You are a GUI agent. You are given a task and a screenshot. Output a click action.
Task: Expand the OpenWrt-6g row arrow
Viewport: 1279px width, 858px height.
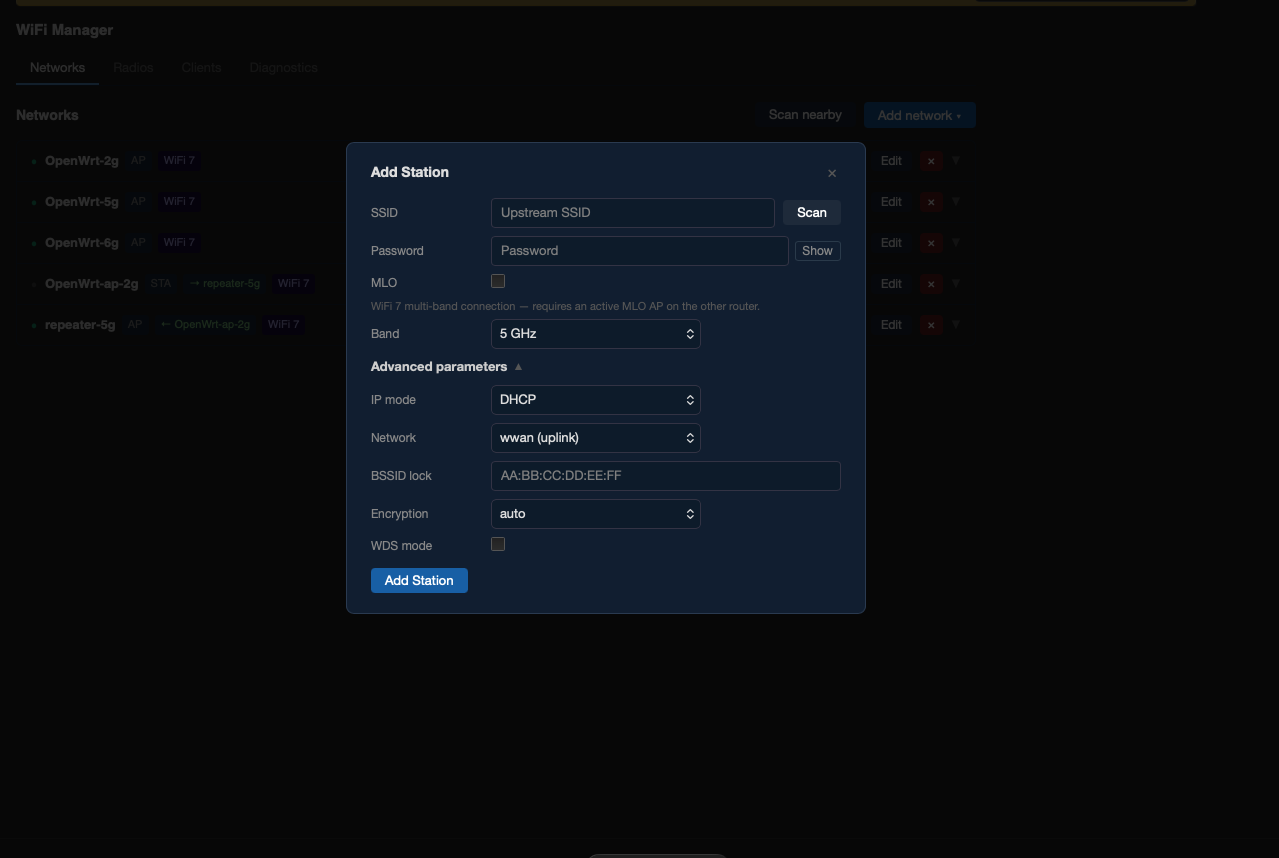click(956, 242)
